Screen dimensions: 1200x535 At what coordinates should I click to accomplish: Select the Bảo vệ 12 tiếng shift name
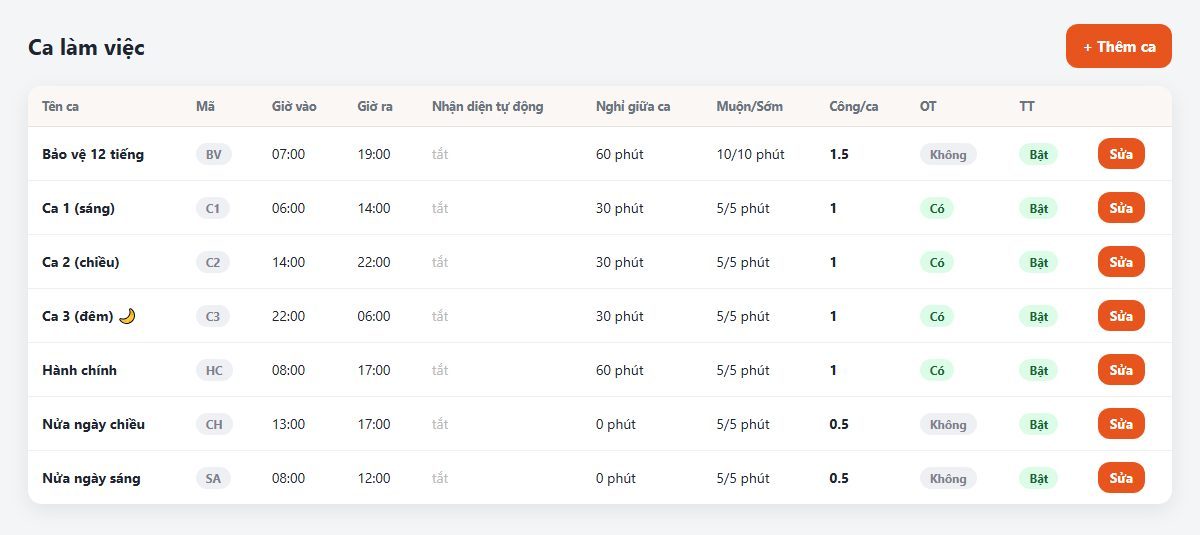tap(93, 154)
